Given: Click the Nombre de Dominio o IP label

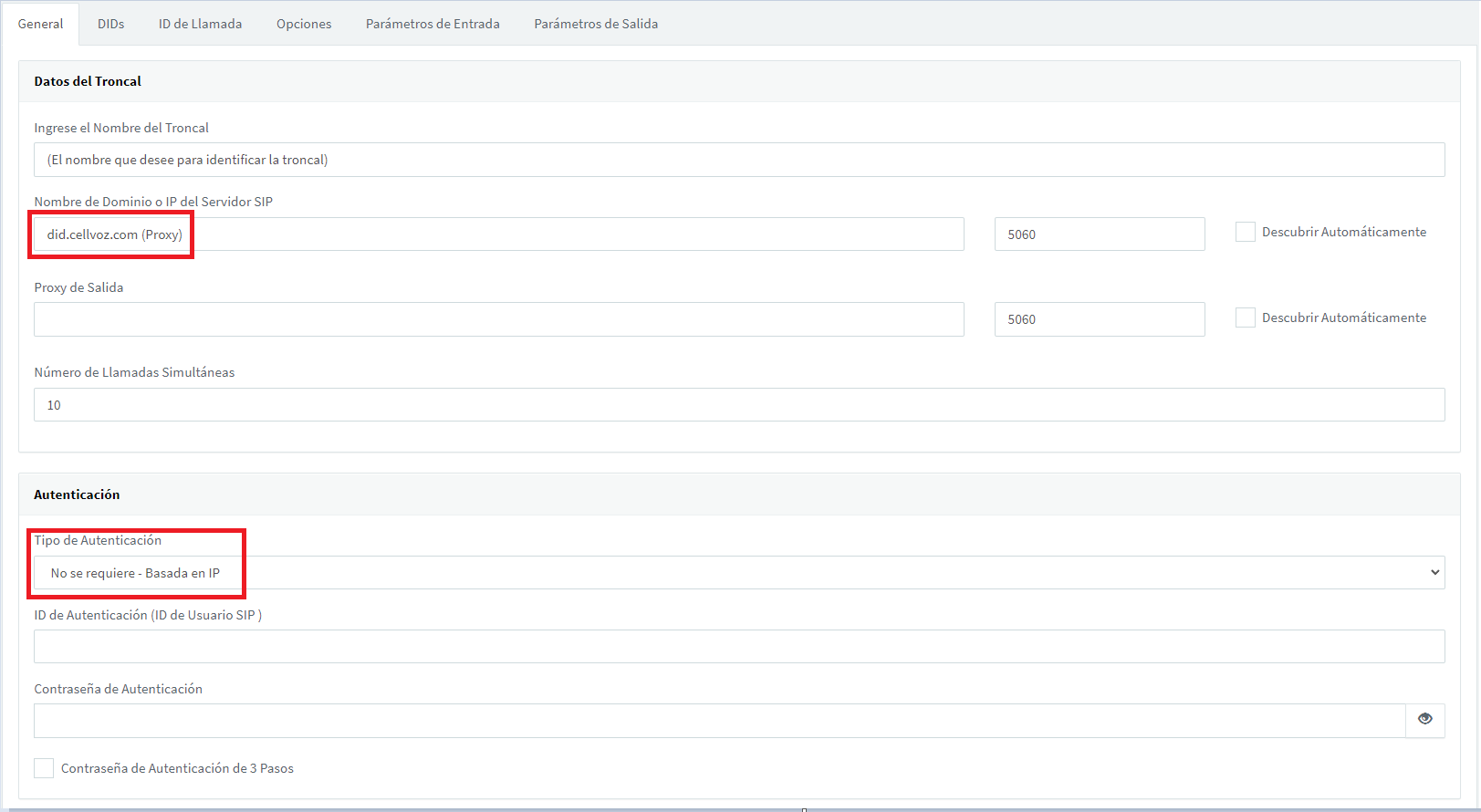Looking at the screenshot, I should pyautogui.click(x=153, y=202).
